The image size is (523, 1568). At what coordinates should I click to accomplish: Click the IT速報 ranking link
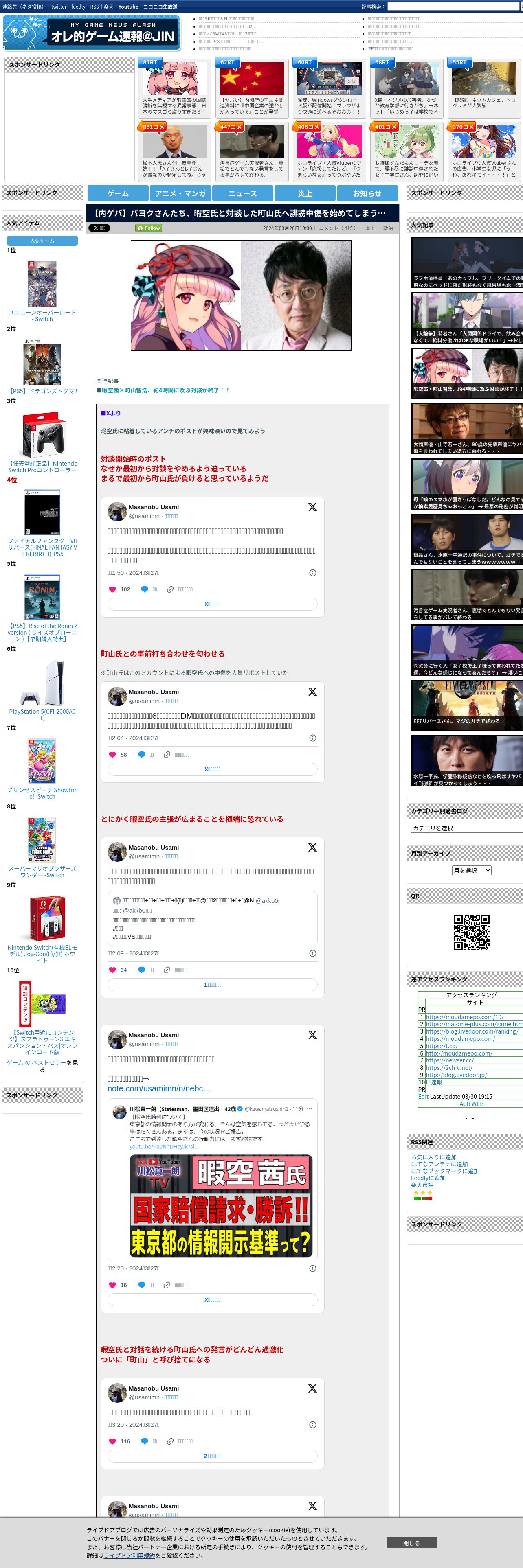(434, 1082)
